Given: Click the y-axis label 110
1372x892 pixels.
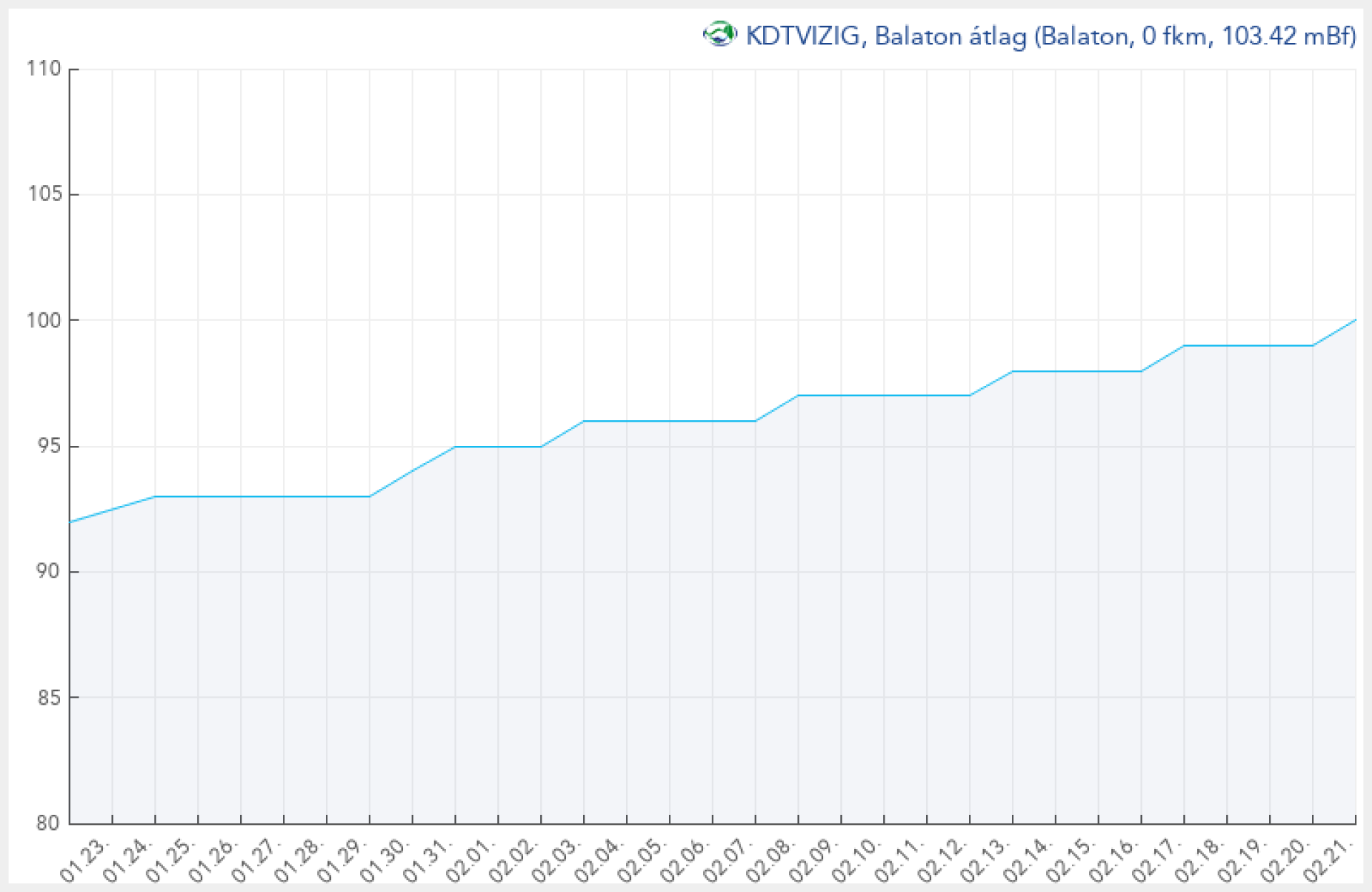Looking at the screenshot, I should (44, 69).
